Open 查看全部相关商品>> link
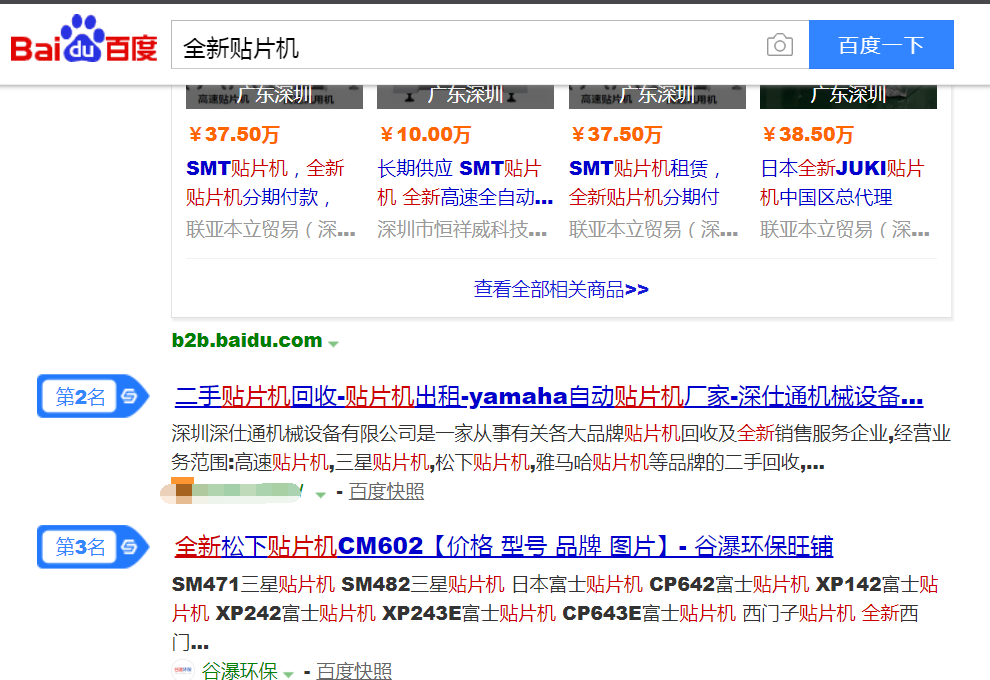 point(561,289)
